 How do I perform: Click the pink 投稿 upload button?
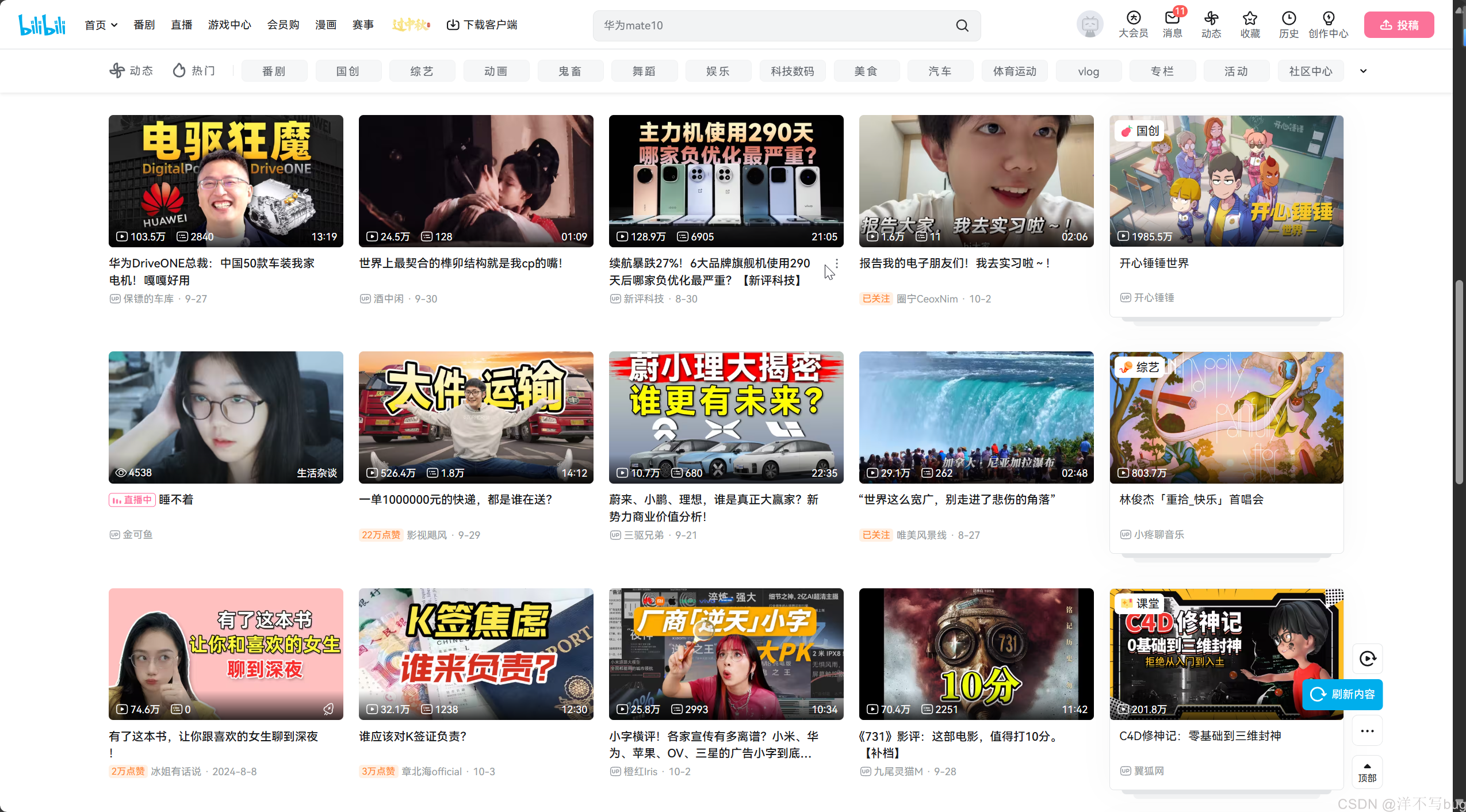pyautogui.click(x=1399, y=25)
